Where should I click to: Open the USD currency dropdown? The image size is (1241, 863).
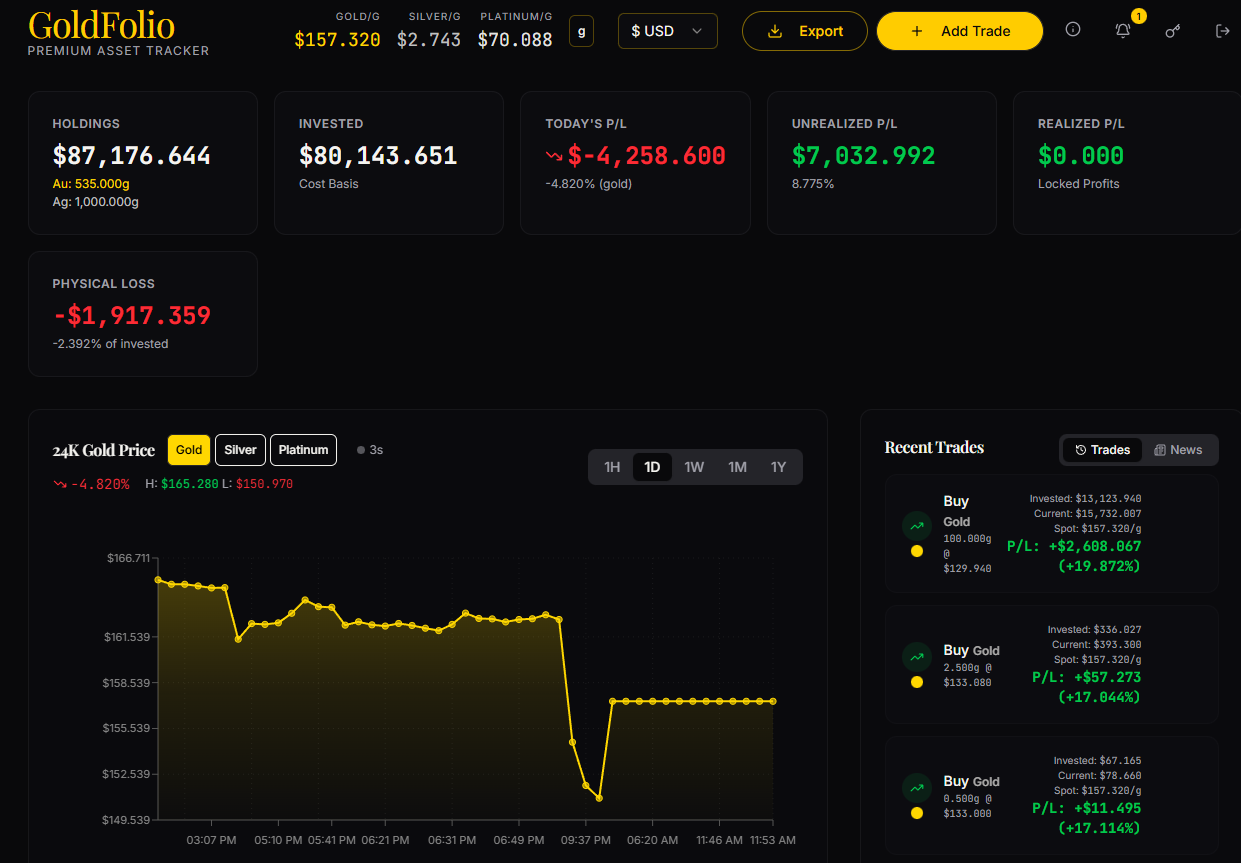(x=668, y=31)
